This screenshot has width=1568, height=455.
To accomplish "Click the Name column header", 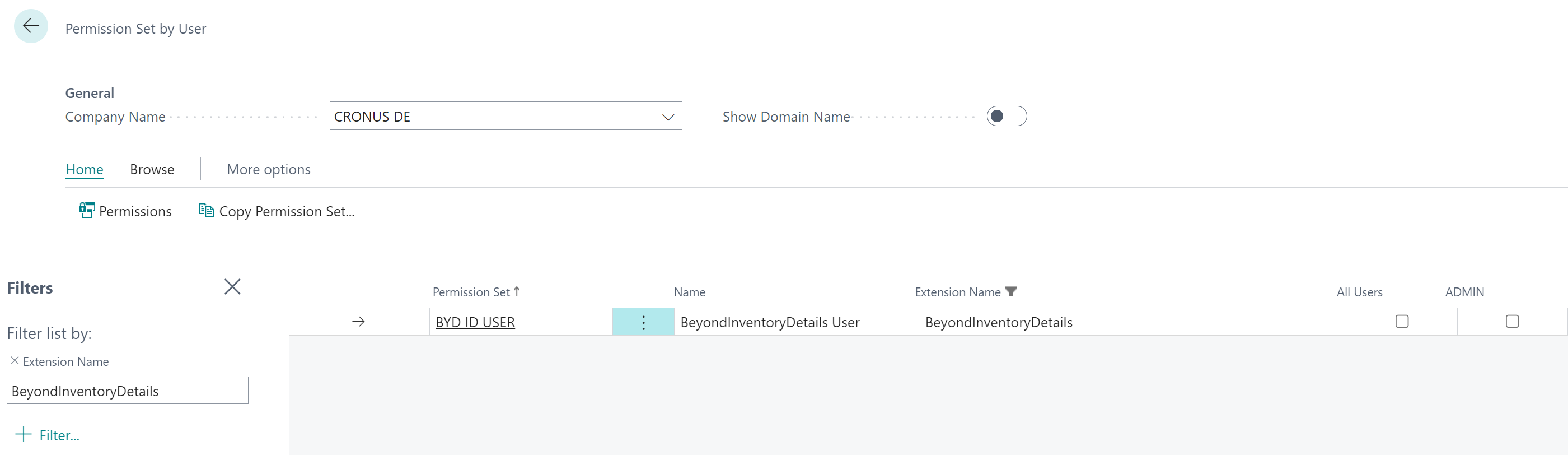I will pos(689,292).
